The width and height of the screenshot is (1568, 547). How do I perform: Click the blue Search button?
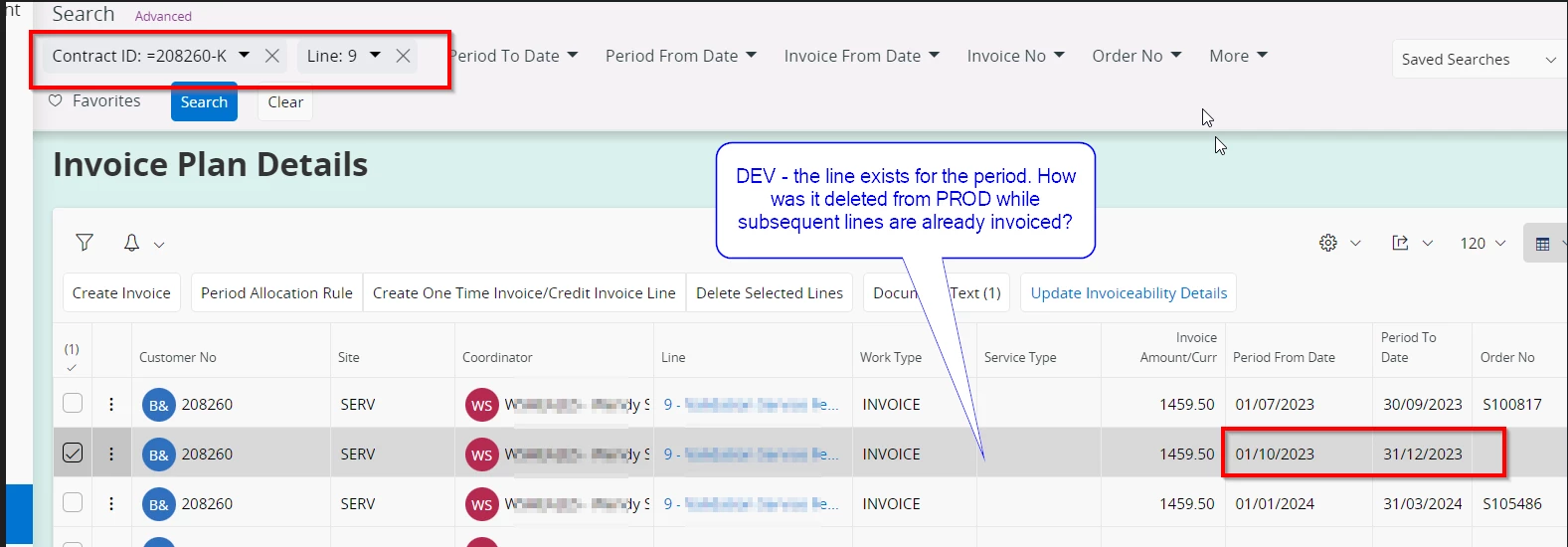pyautogui.click(x=204, y=101)
